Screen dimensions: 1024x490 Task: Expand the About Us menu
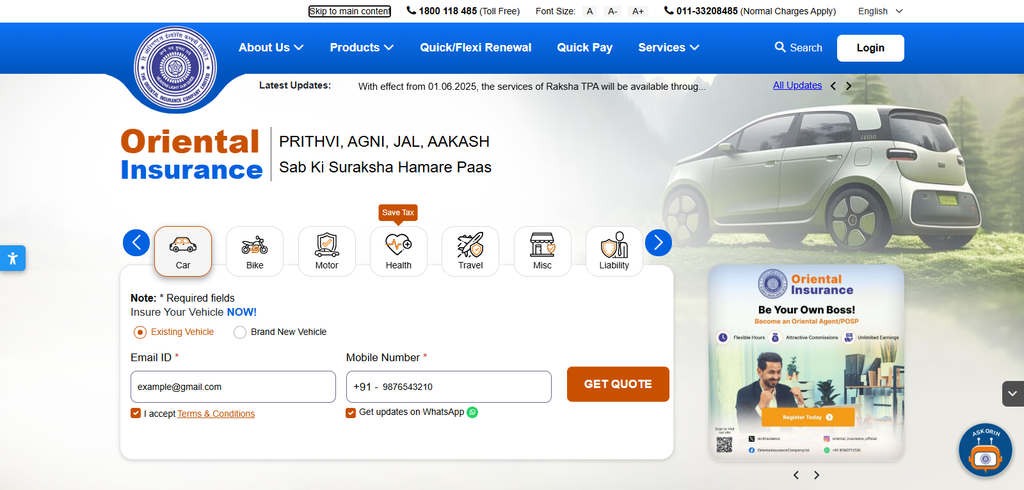click(271, 47)
